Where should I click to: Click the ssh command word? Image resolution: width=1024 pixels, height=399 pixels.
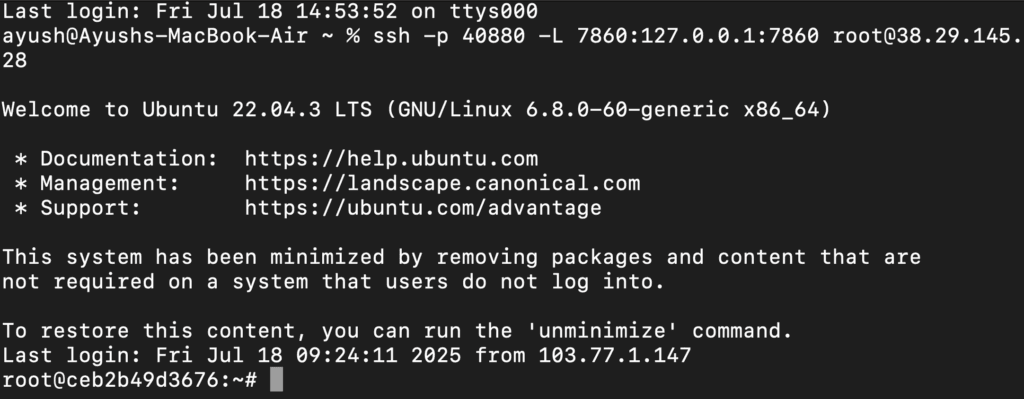coord(392,36)
